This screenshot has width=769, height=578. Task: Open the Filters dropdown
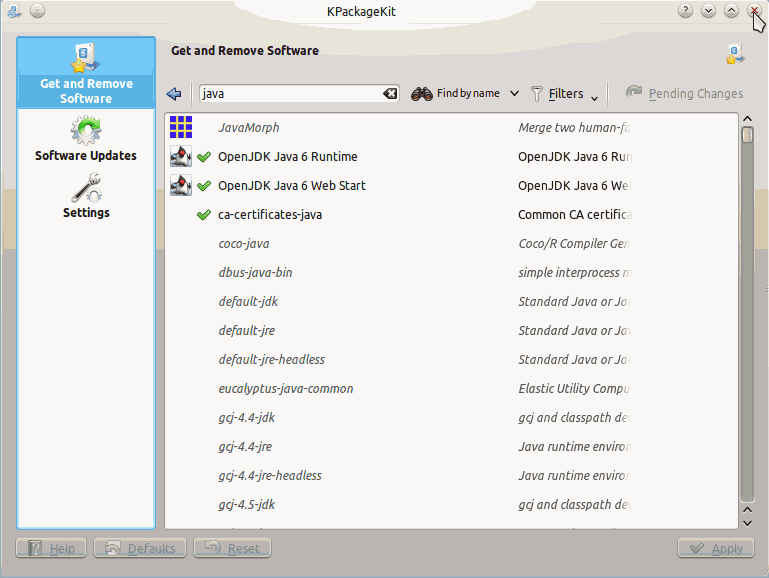(565, 94)
